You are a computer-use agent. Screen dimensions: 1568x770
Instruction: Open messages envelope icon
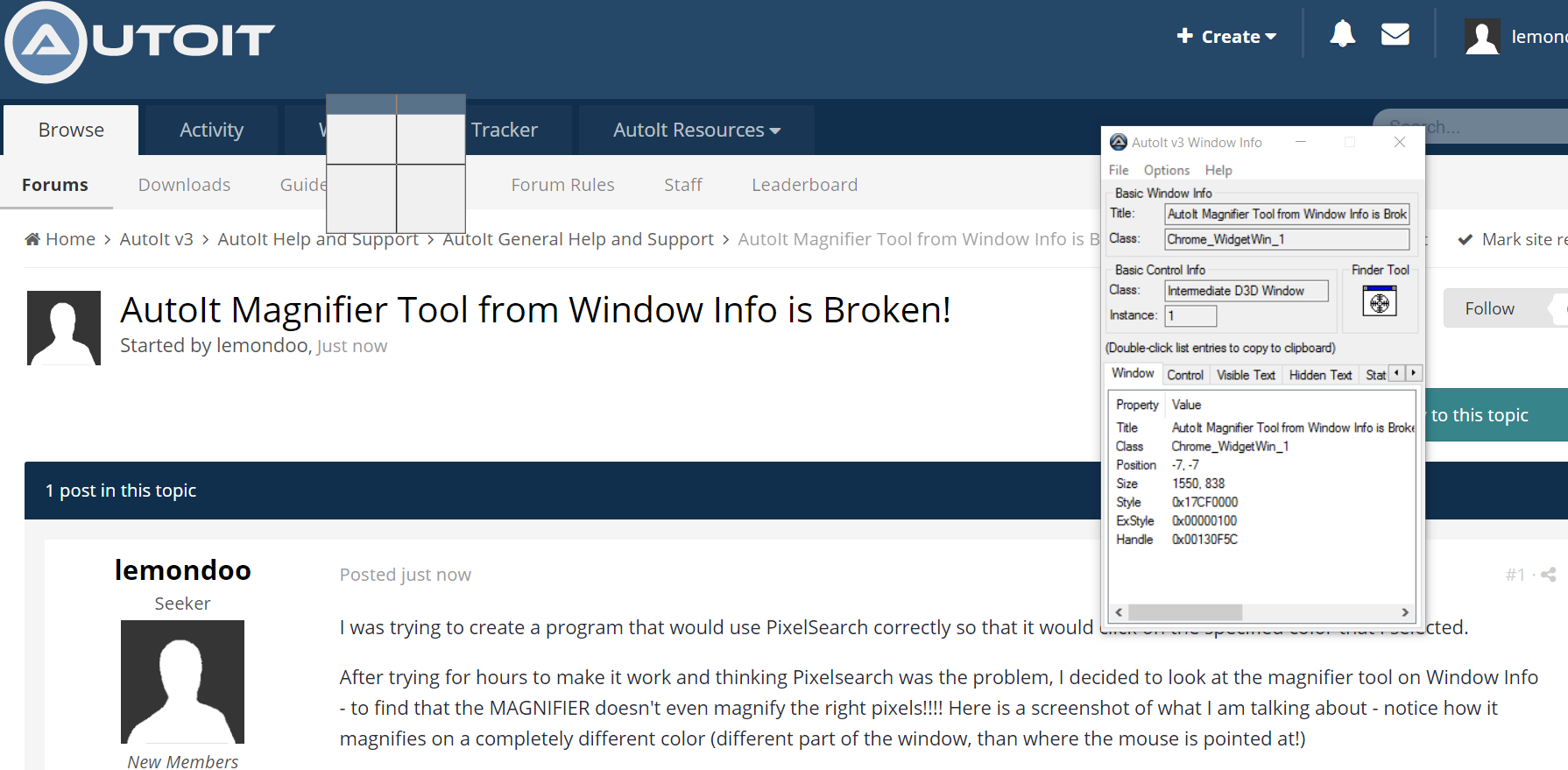[x=1395, y=34]
